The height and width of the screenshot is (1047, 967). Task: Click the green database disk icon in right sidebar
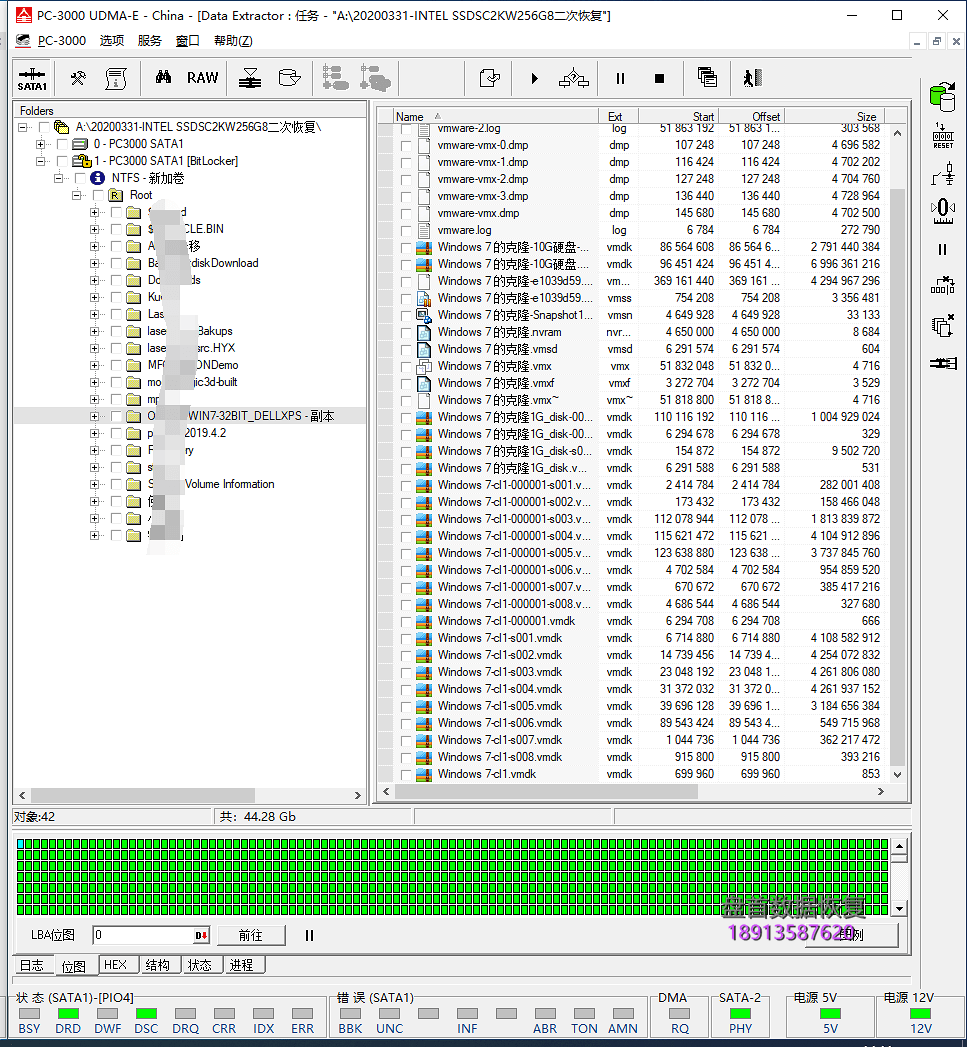point(942,97)
